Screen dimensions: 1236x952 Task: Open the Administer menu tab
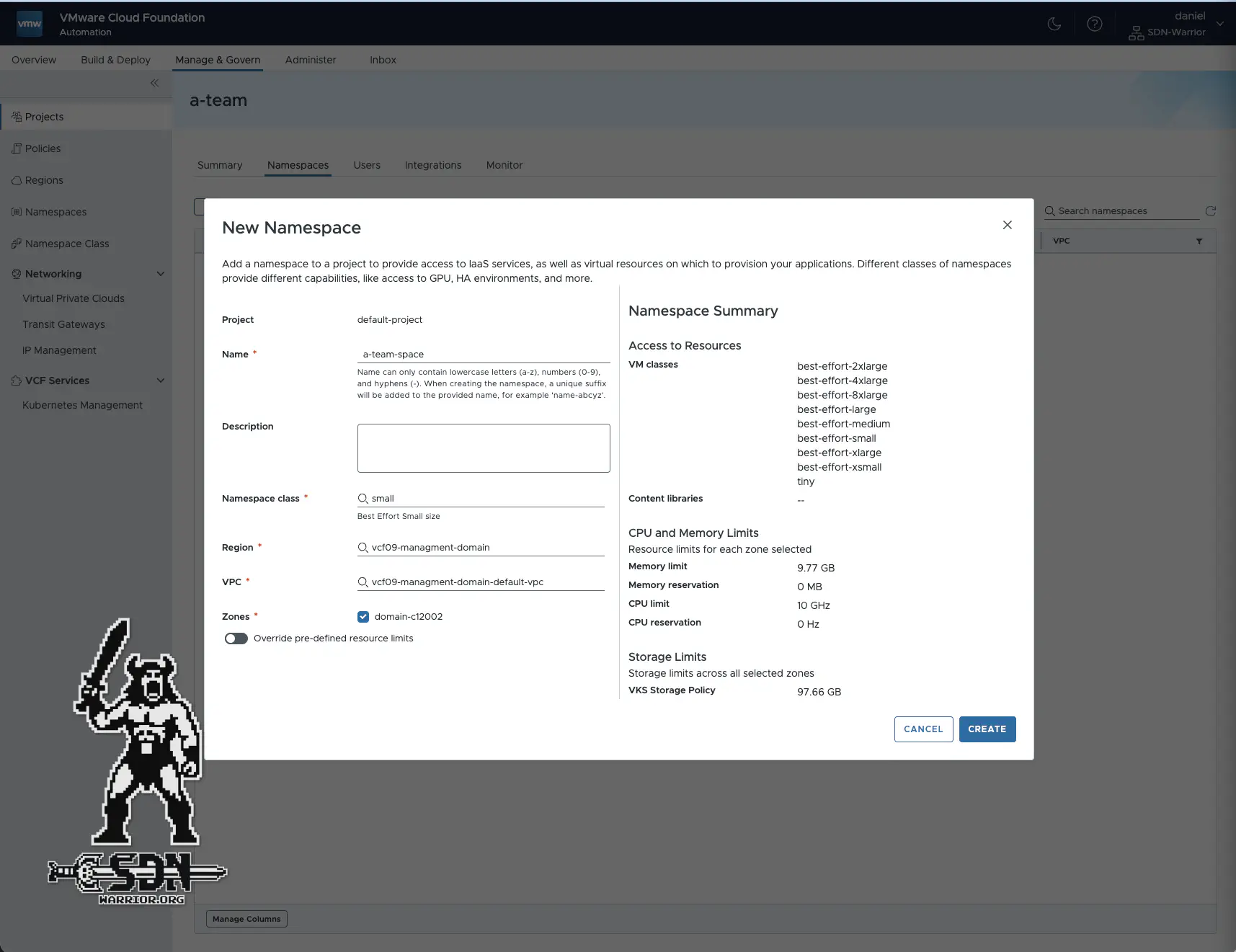tap(310, 60)
